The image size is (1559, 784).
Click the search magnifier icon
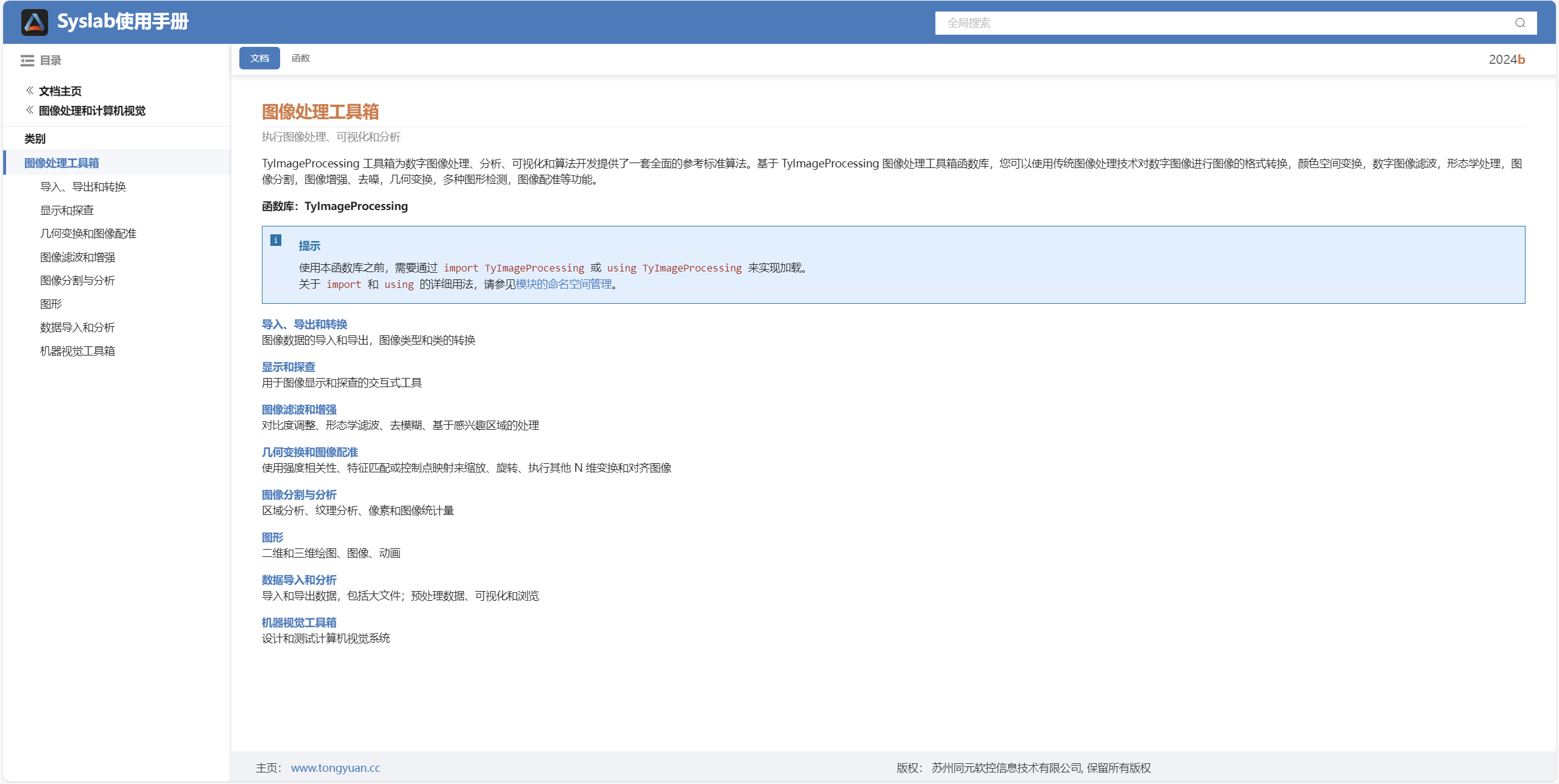1520,23
